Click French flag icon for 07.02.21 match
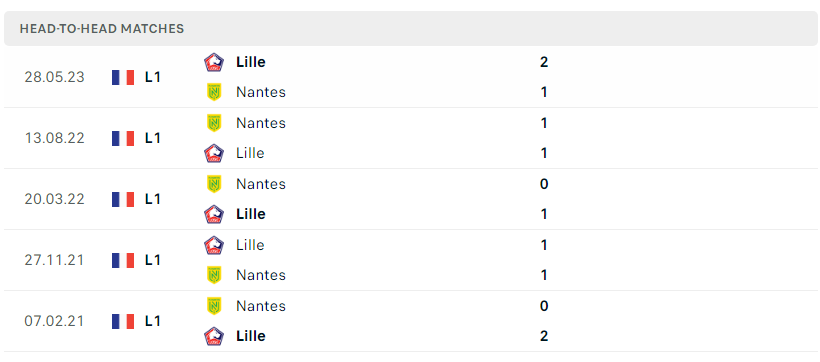The height and width of the screenshot is (362, 820). pos(123,321)
